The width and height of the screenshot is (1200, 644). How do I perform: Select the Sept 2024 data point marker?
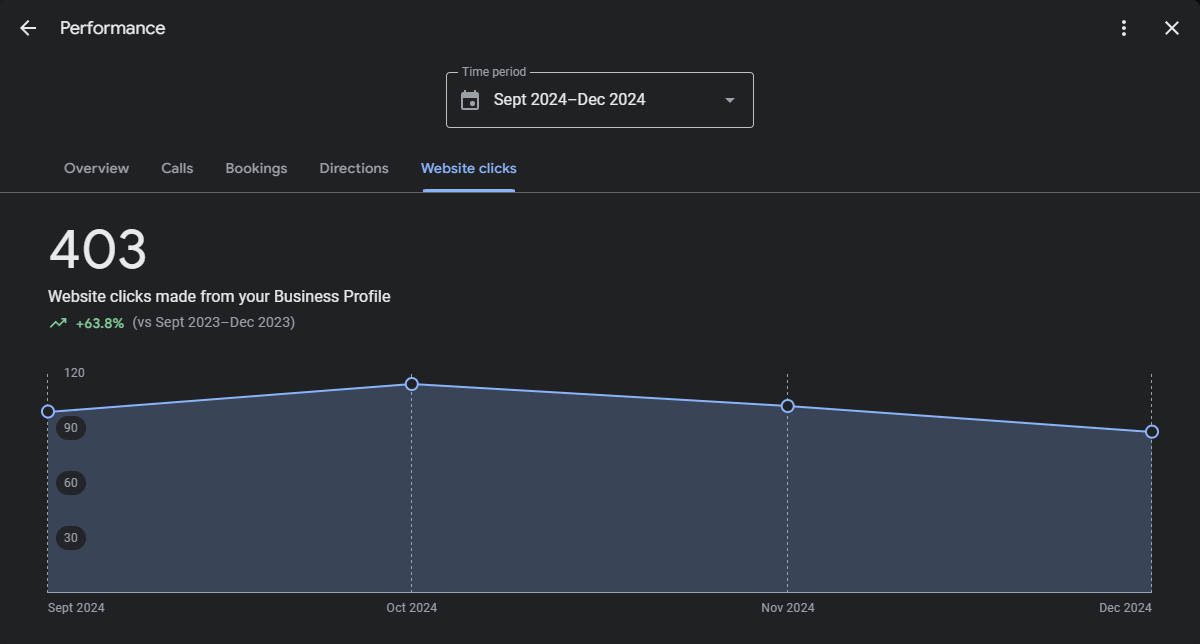[47, 411]
